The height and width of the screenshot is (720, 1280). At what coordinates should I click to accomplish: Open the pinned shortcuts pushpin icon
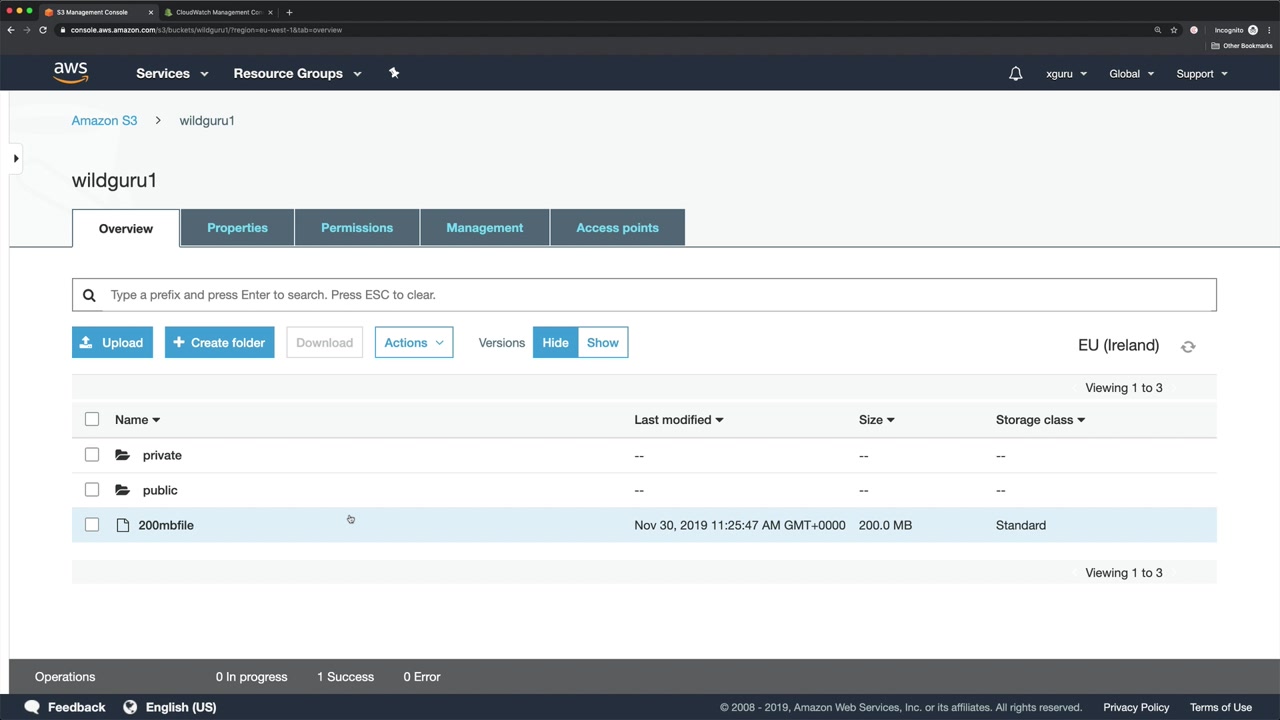[x=394, y=73]
